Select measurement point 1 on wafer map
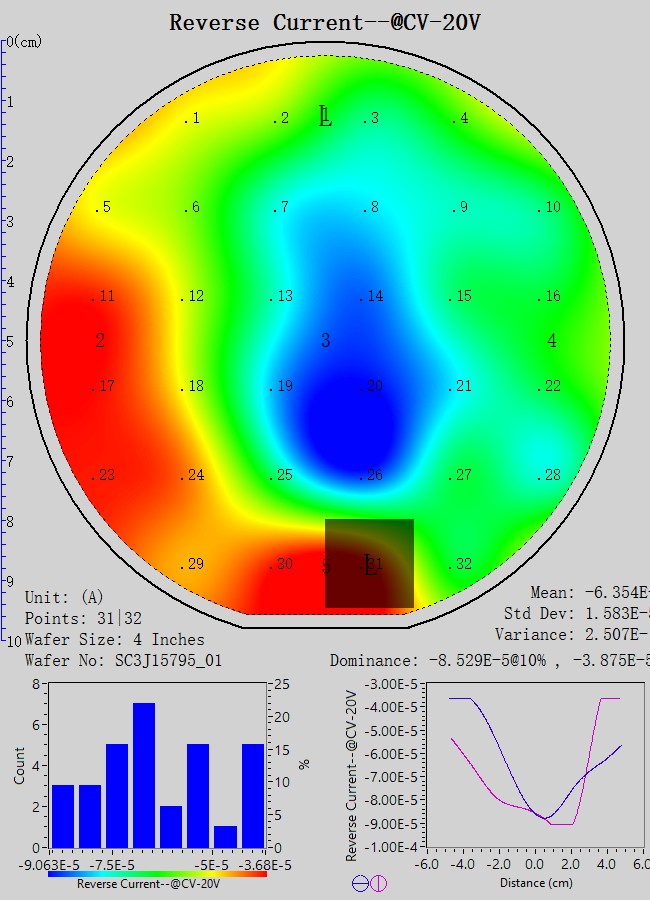Image resolution: width=650 pixels, height=900 pixels. pyautogui.click(x=192, y=119)
